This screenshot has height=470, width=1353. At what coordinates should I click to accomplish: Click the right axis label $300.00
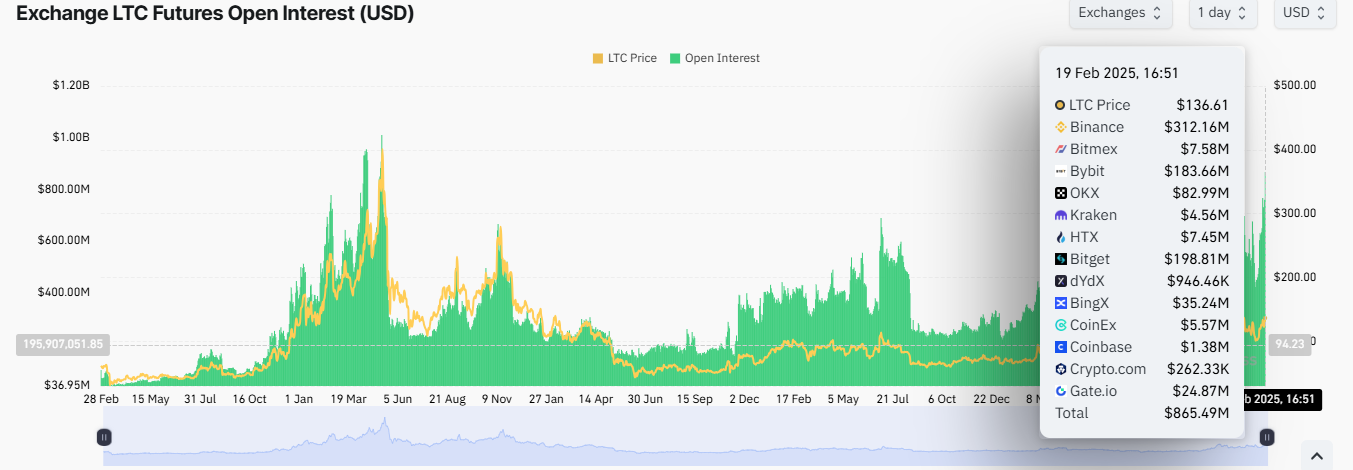(x=1295, y=213)
